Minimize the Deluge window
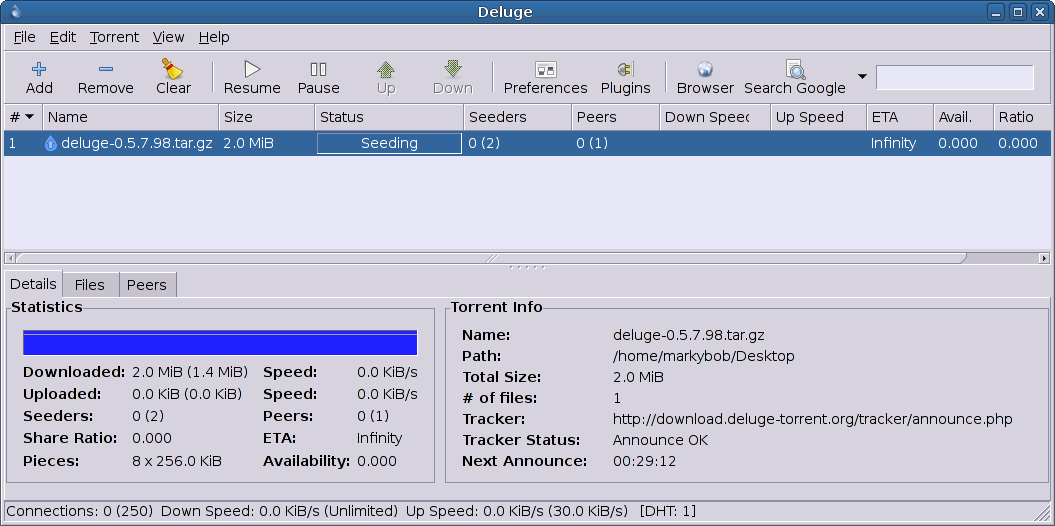 pyautogui.click(x=997, y=11)
